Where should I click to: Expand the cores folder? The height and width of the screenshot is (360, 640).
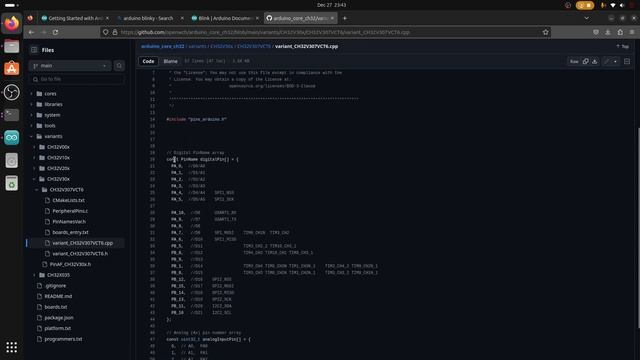[x=31, y=93]
